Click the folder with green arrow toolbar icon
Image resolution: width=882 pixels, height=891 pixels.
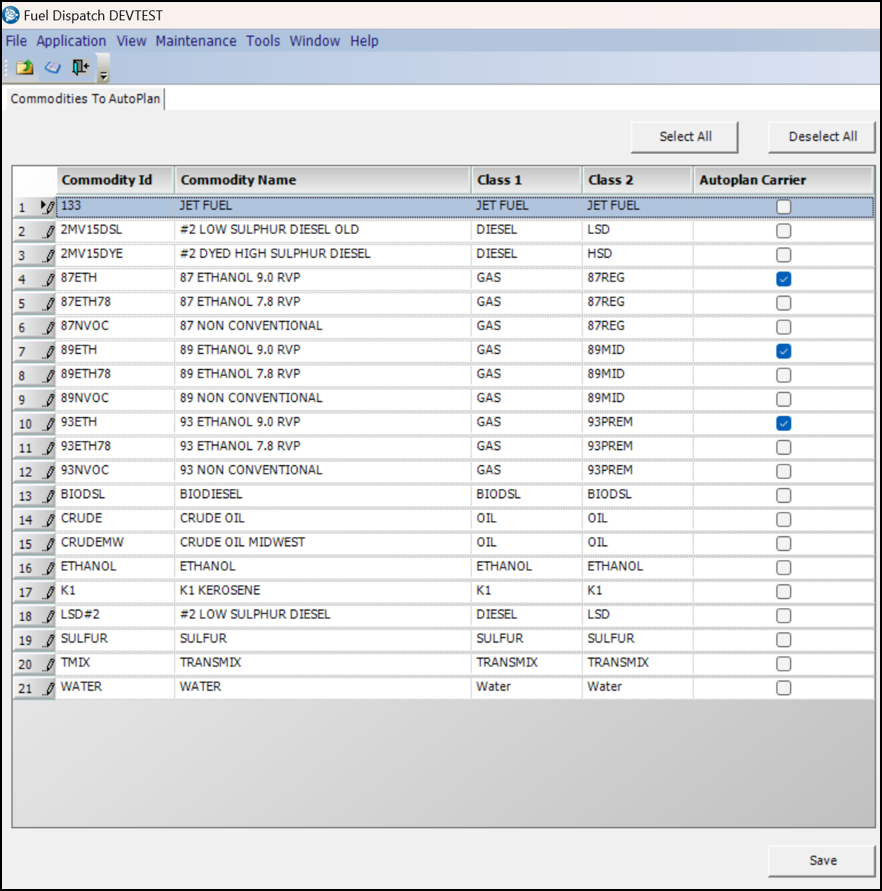point(24,68)
